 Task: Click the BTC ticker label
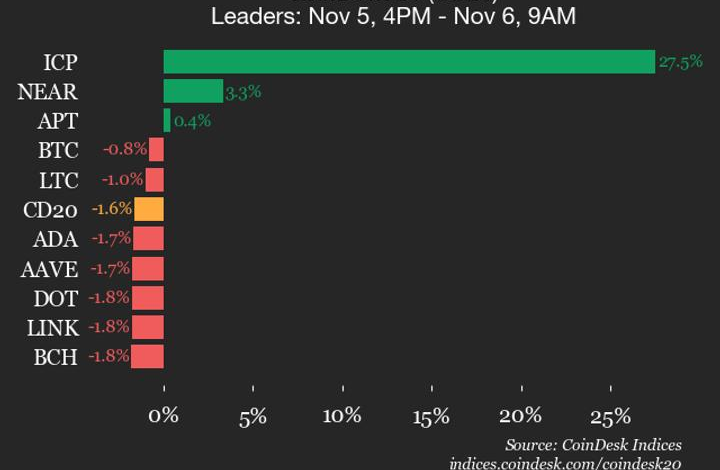(x=57, y=151)
